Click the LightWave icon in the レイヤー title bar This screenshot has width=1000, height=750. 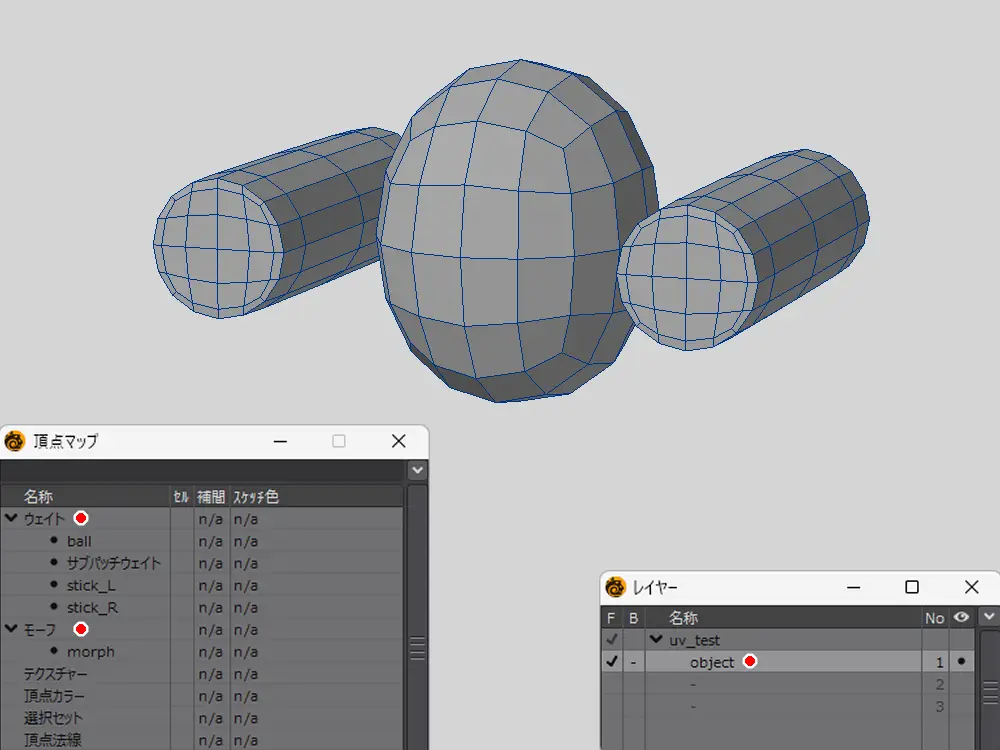[x=615, y=587]
